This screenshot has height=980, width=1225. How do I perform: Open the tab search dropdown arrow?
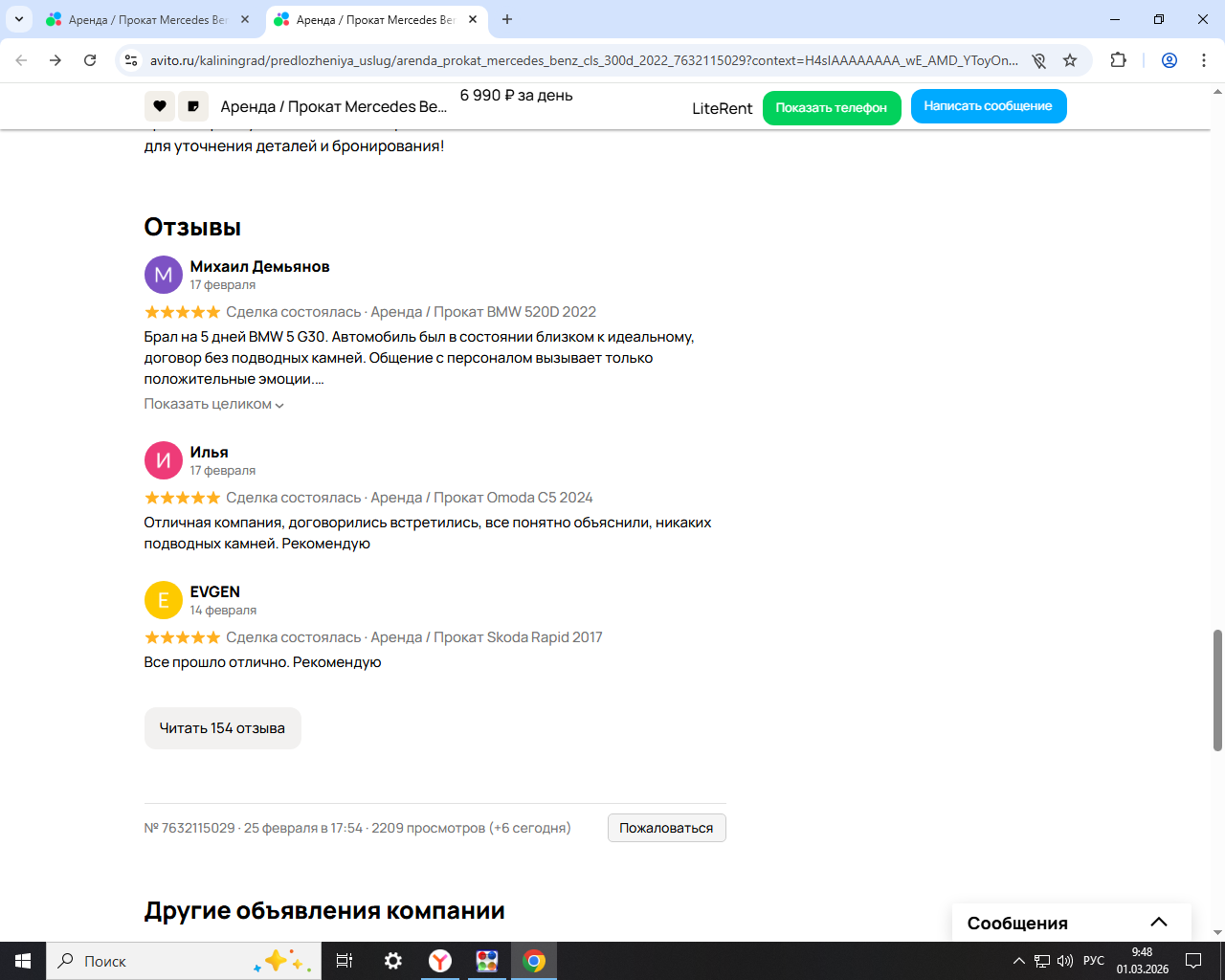18,19
